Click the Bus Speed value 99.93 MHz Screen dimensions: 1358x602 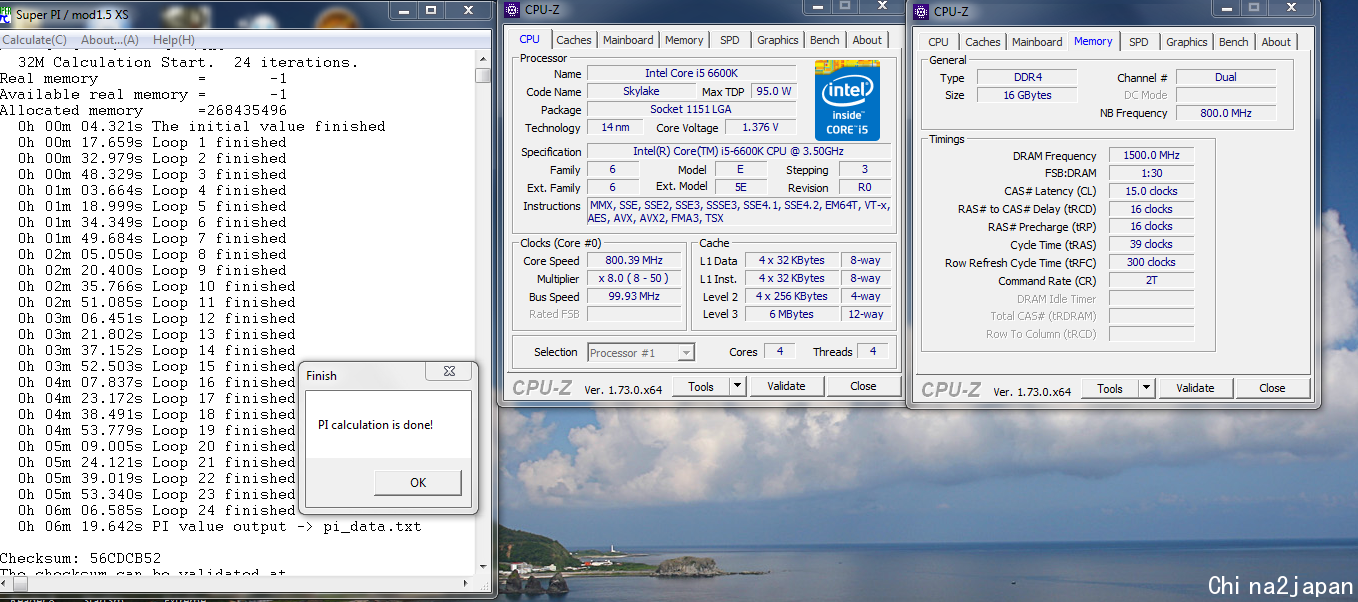pyautogui.click(x=634, y=296)
